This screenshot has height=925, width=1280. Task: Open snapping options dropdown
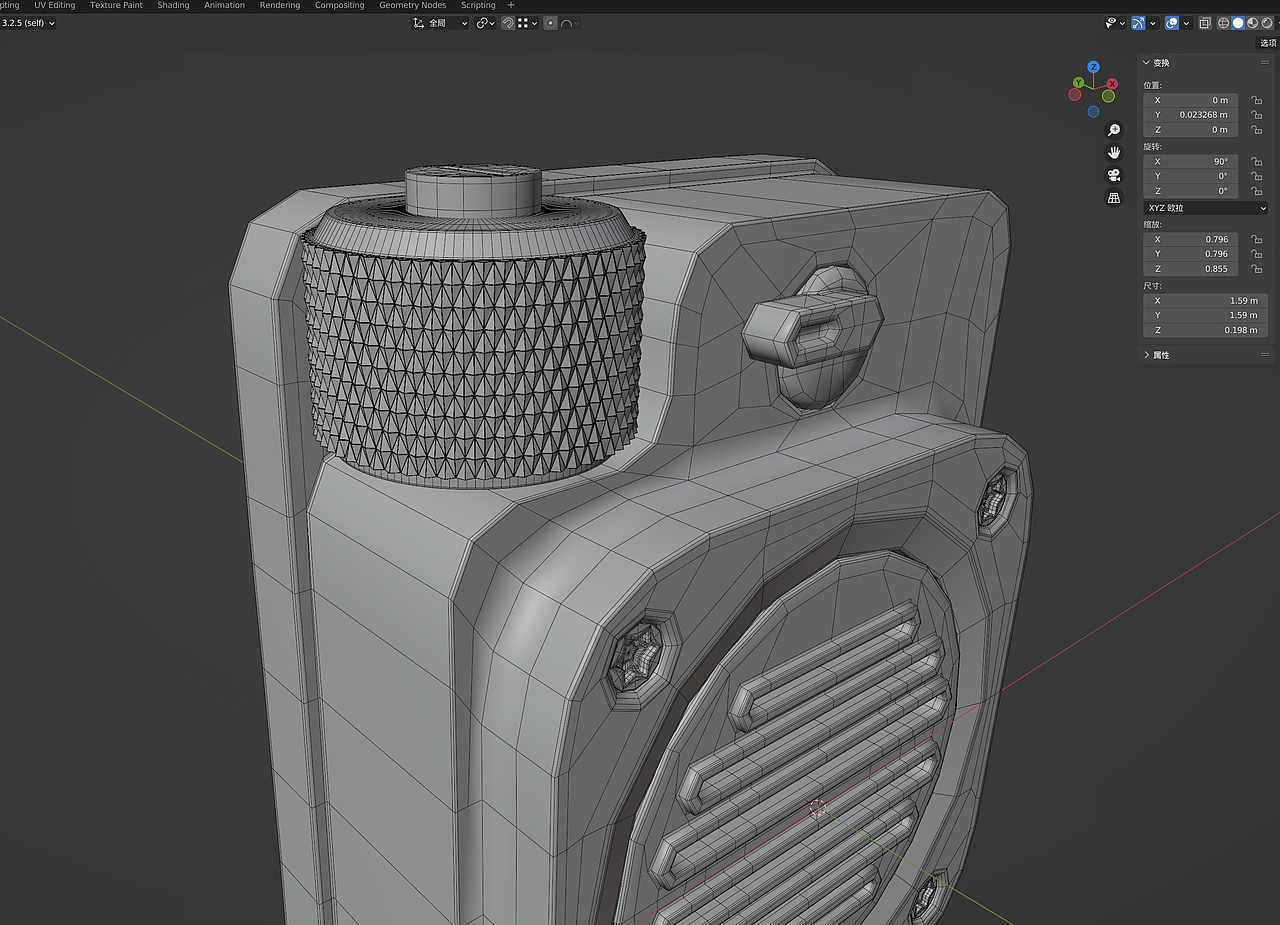pyautogui.click(x=527, y=23)
